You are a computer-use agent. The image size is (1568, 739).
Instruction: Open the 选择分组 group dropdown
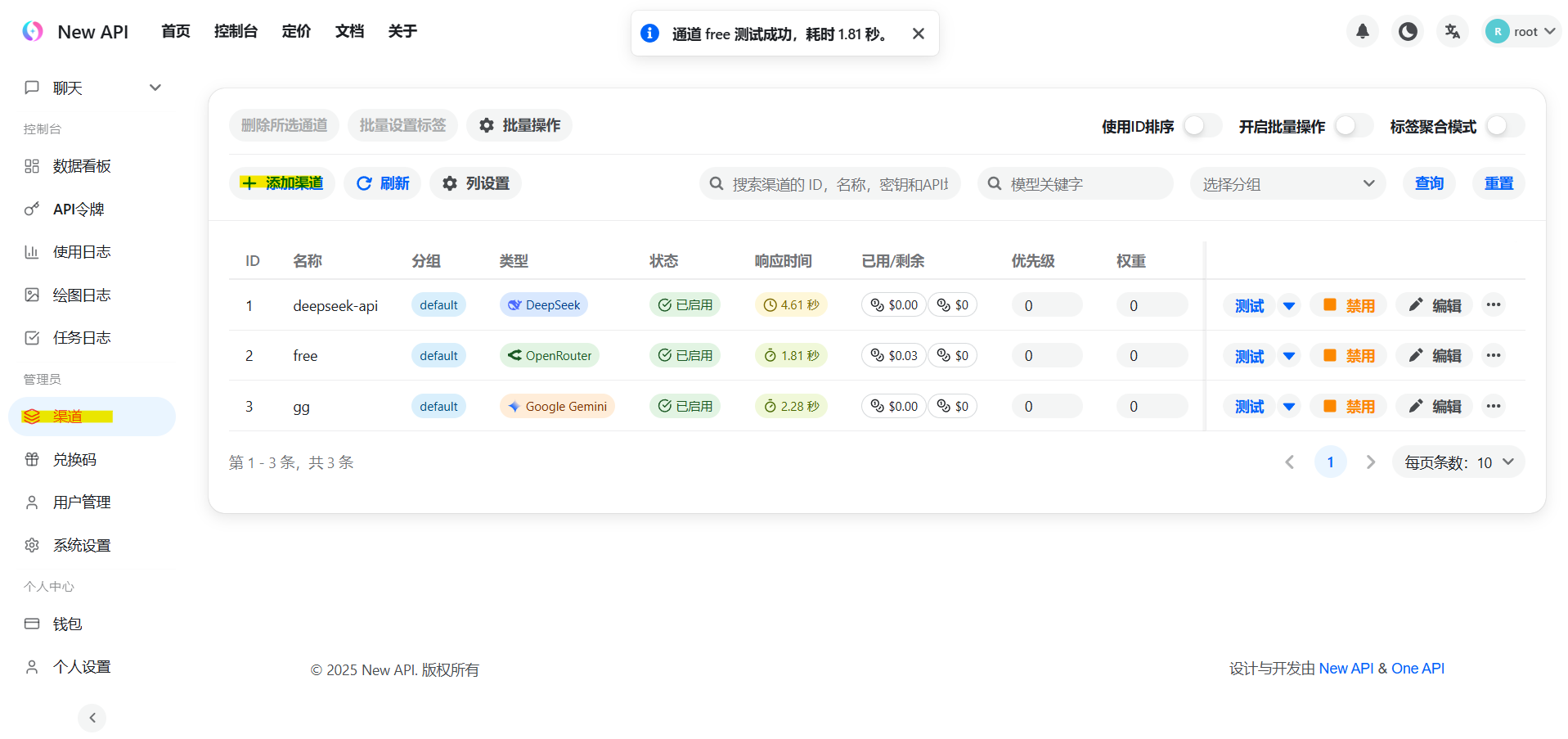pos(1287,183)
